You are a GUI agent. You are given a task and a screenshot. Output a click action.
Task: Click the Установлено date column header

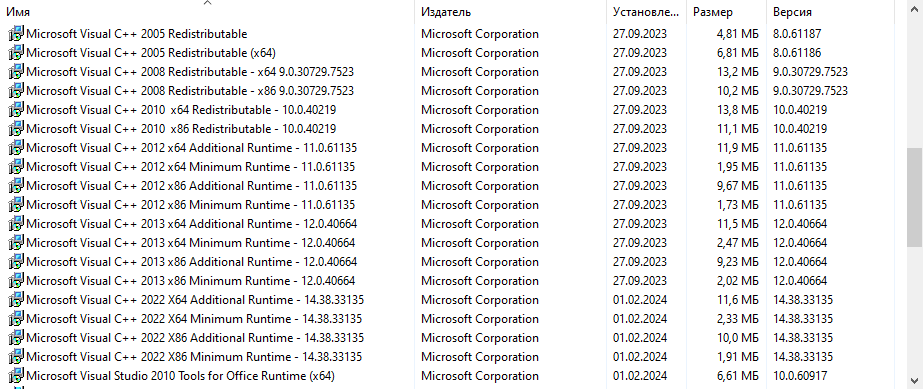pyautogui.click(x=646, y=12)
